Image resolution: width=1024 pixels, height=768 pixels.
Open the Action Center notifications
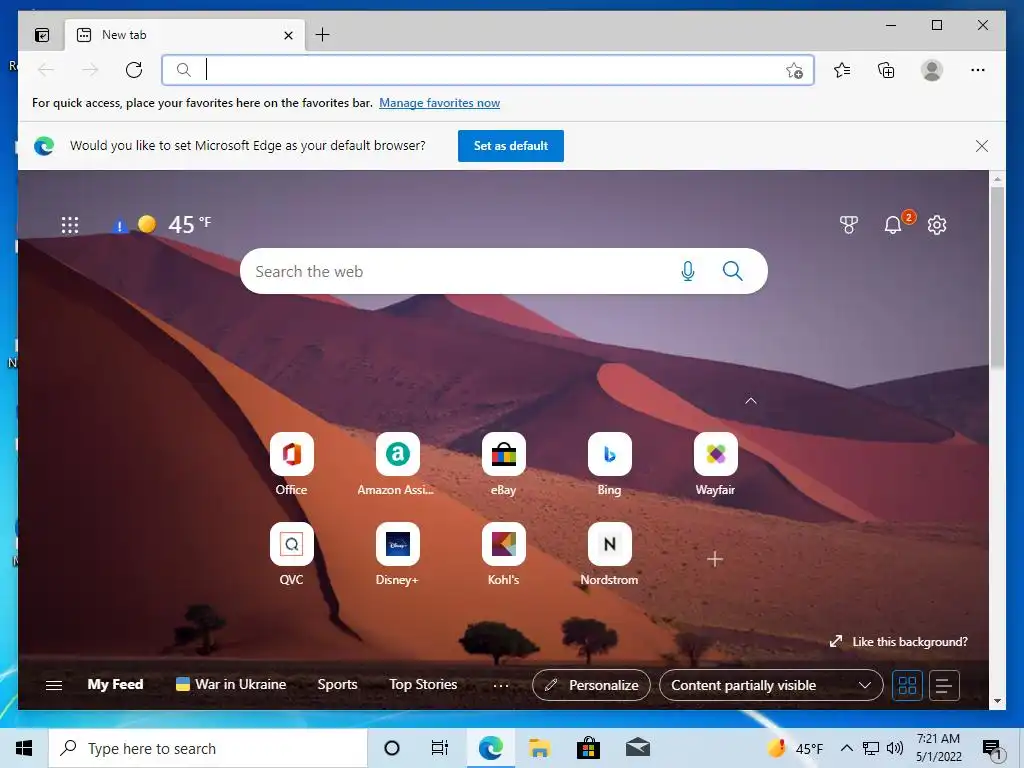point(992,748)
